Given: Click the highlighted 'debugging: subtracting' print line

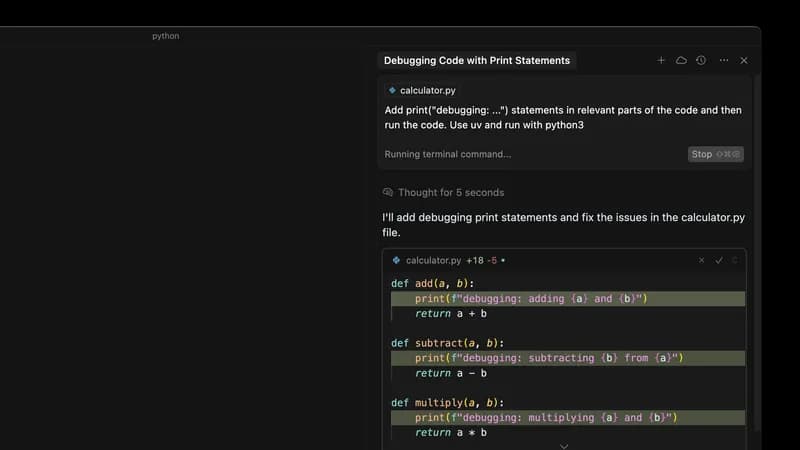Looking at the screenshot, I should [x=568, y=358].
